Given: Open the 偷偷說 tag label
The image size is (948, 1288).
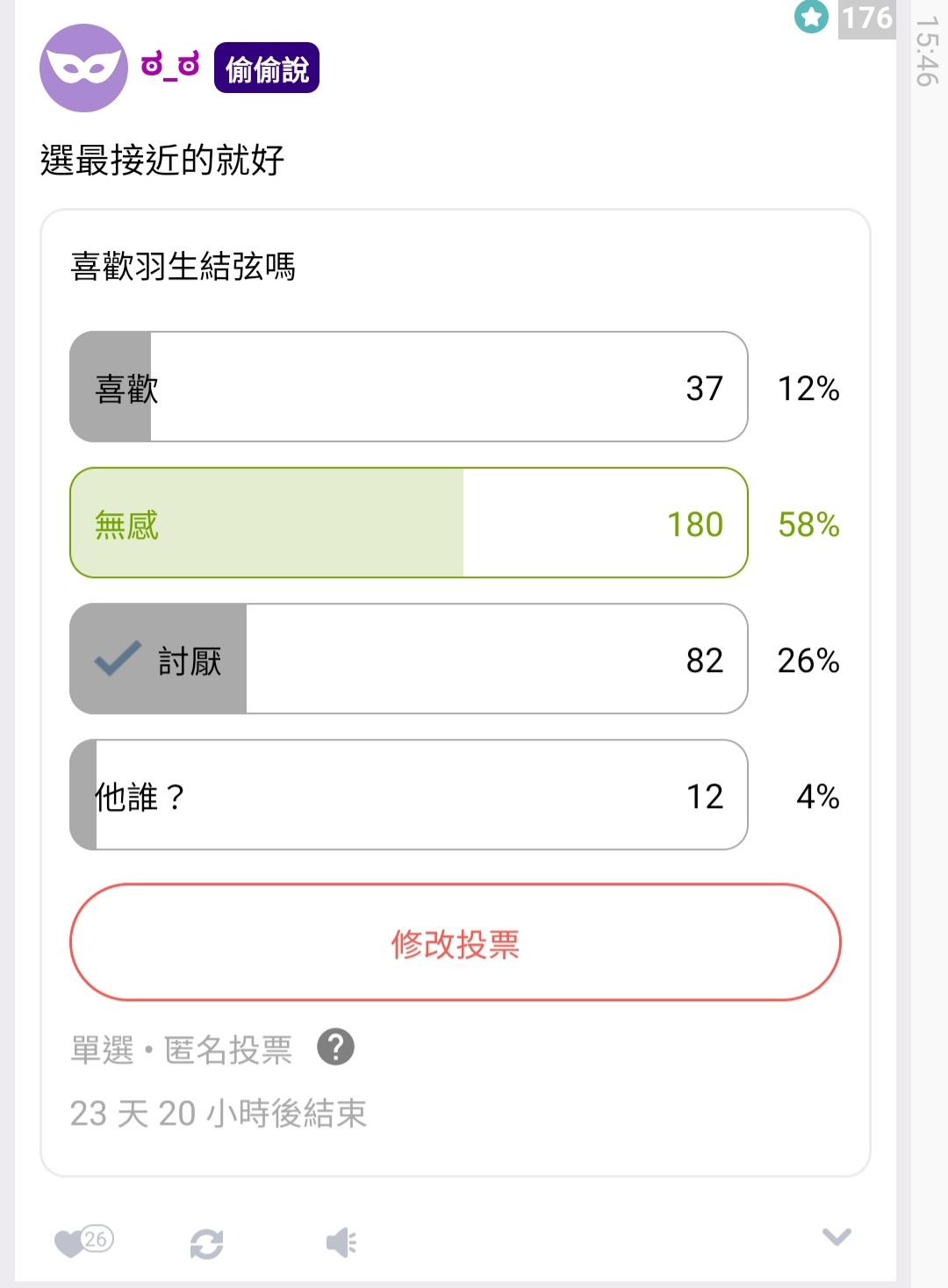Looking at the screenshot, I should pos(267,68).
